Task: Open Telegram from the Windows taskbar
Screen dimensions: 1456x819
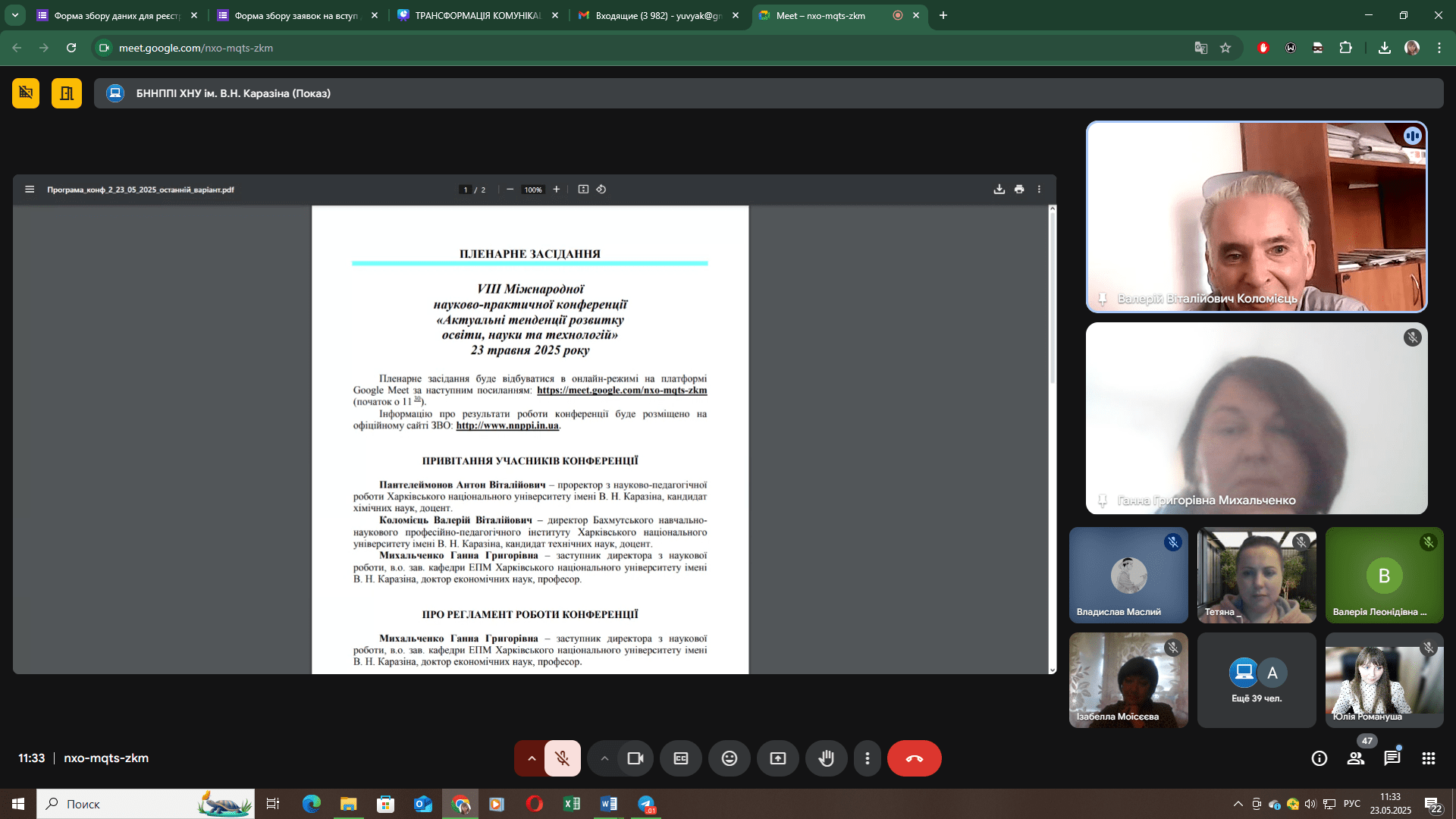Action: [x=646, y=804]
